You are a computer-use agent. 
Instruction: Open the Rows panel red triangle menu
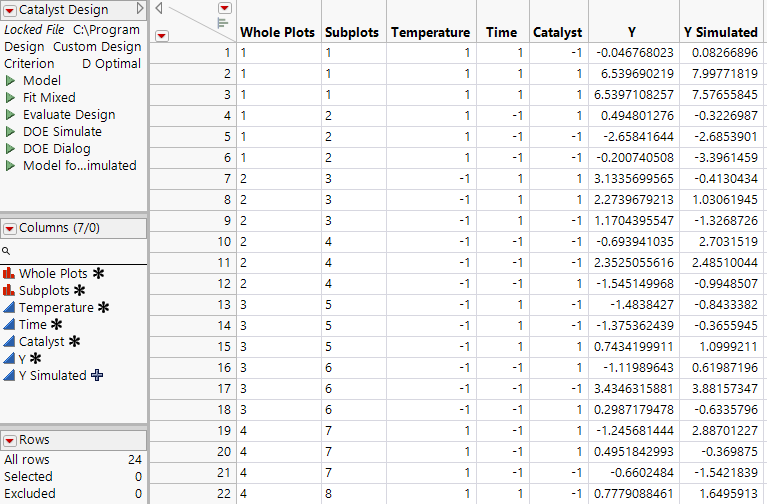(10, 440)
